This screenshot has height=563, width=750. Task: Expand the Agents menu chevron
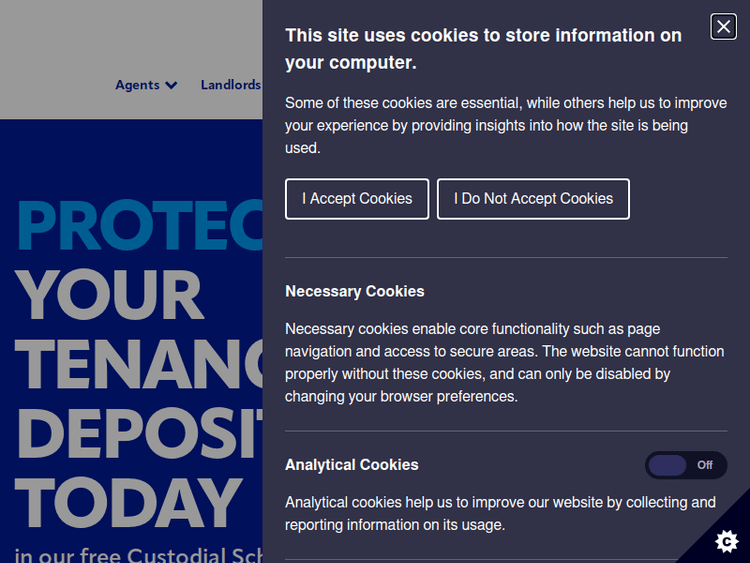[172, 85]
